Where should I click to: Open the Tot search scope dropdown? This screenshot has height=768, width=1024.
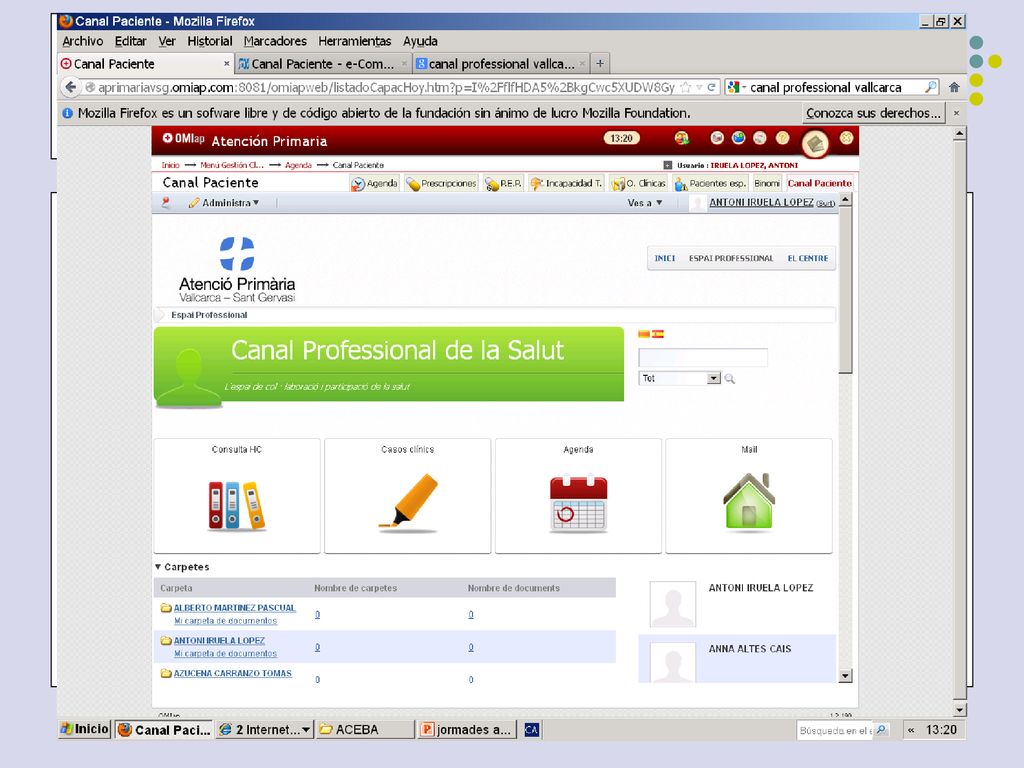tap(714, 379)
